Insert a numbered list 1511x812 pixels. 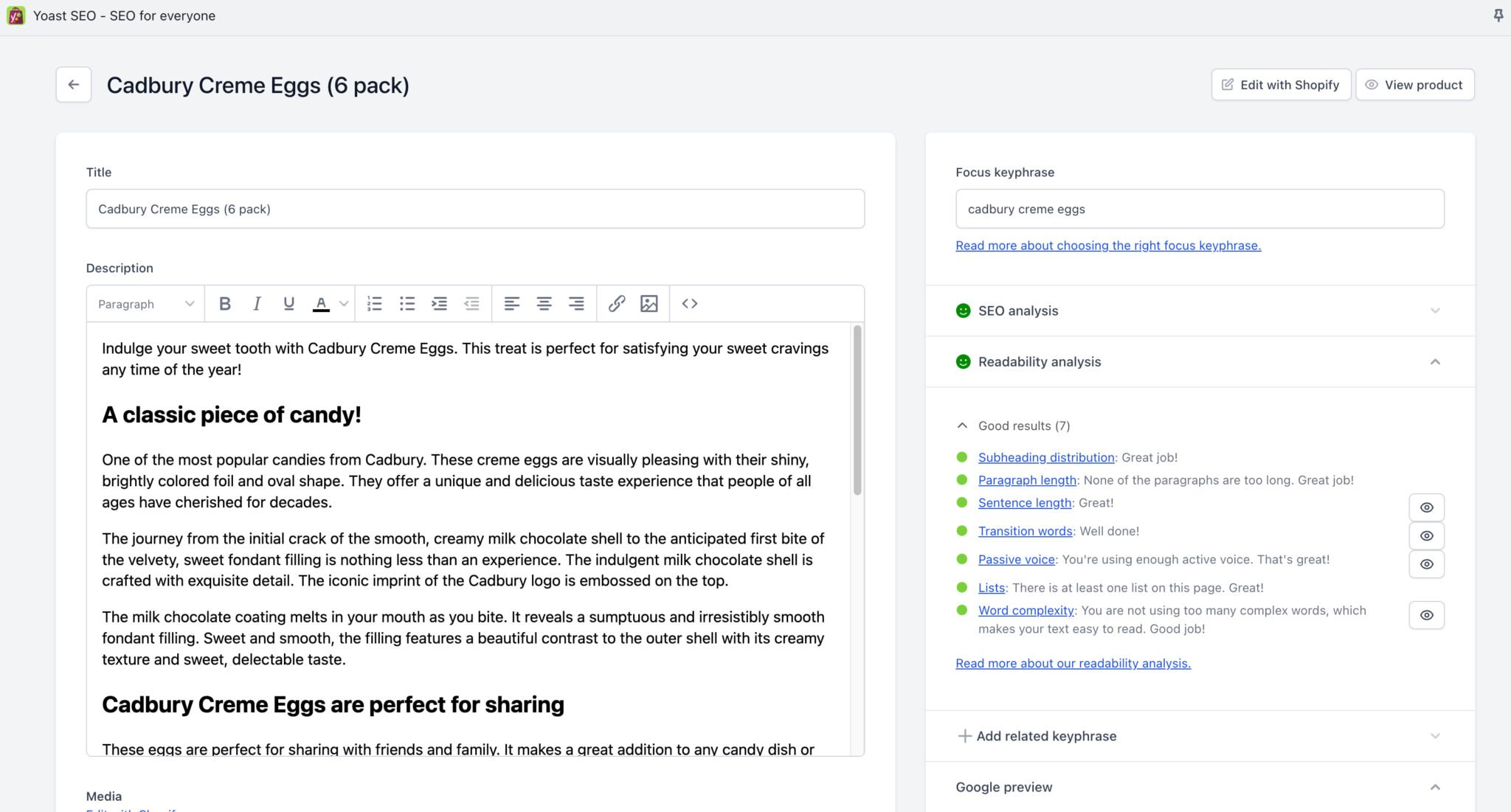tap(375, 303)
